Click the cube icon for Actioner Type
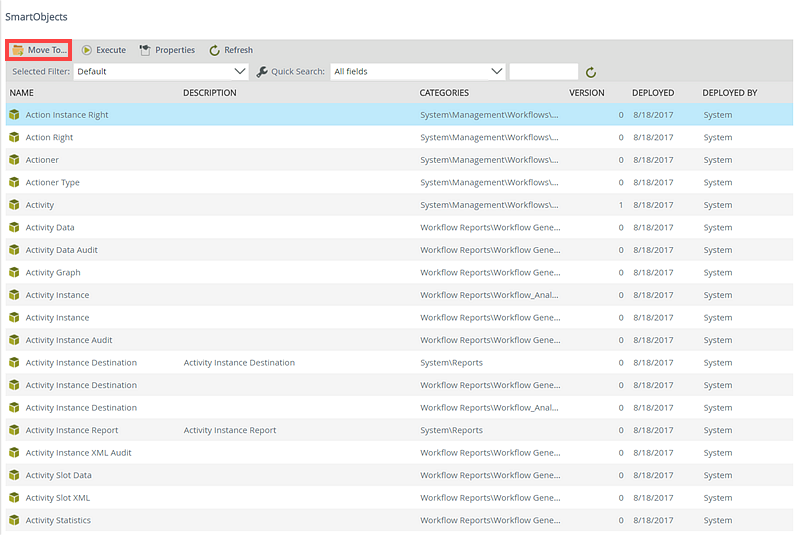 pyautogui.click(x=14, y=183)
